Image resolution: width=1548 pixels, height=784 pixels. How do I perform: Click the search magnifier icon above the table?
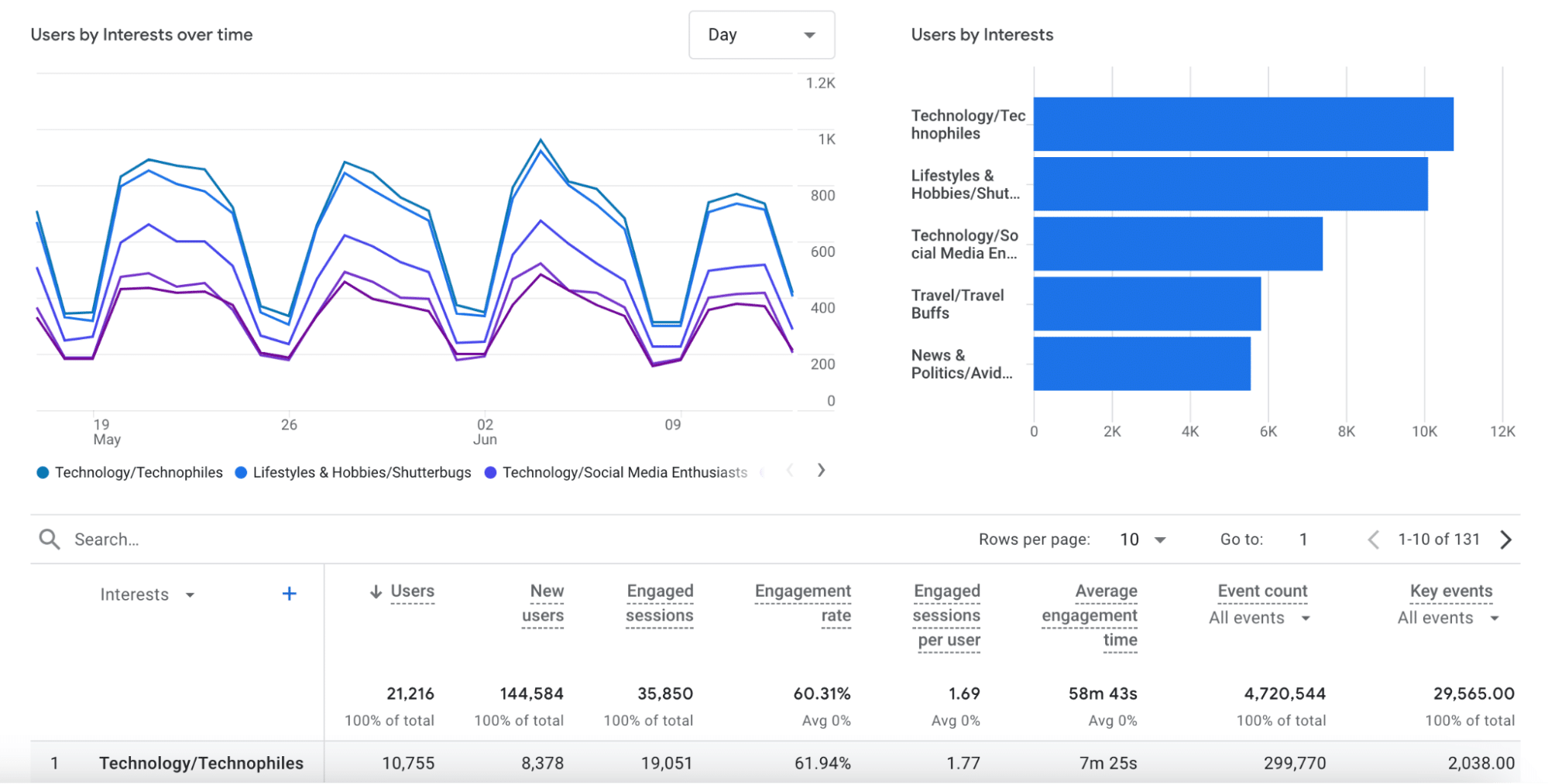[x=49, y=539]
